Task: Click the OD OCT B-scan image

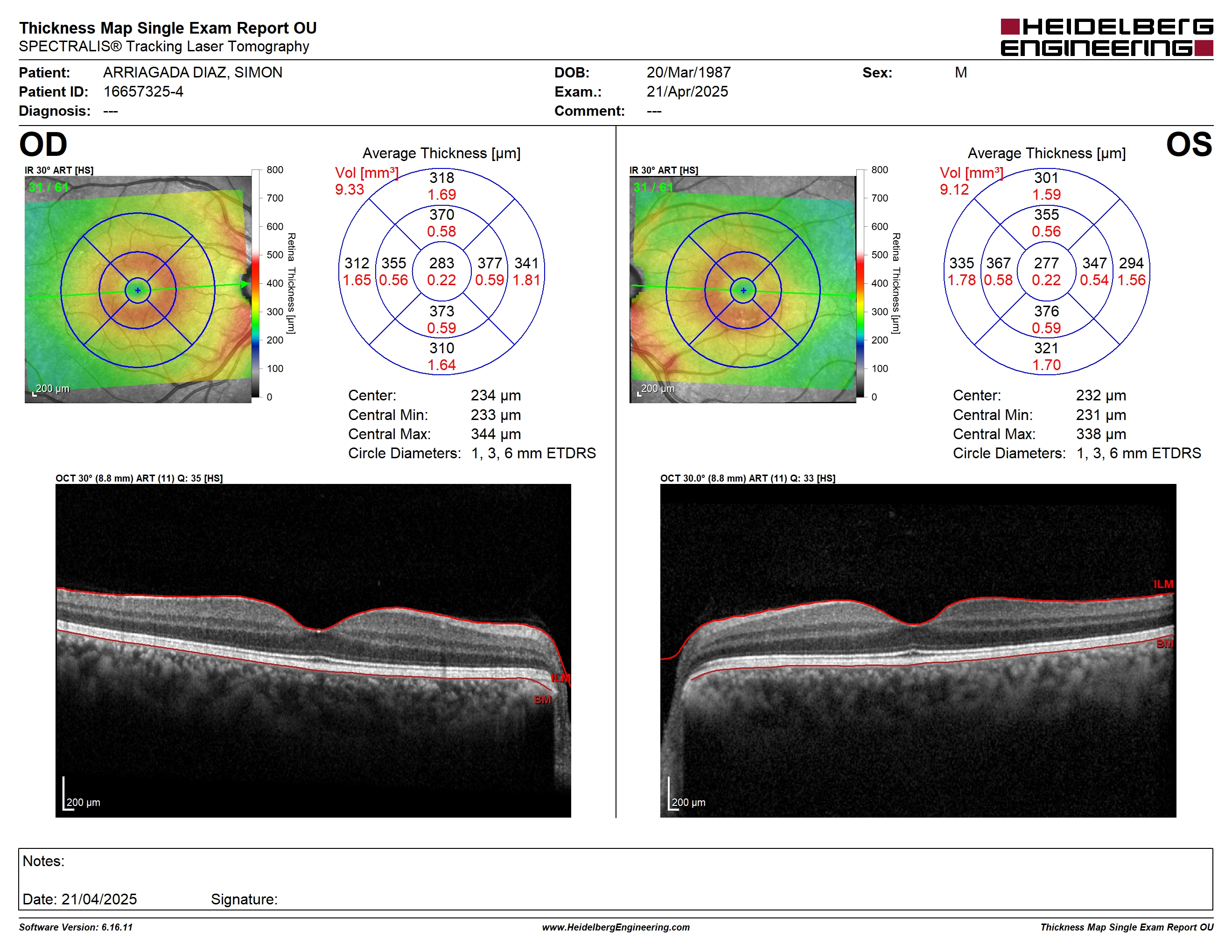Action: pyautogui.click(x=313, y=650)
